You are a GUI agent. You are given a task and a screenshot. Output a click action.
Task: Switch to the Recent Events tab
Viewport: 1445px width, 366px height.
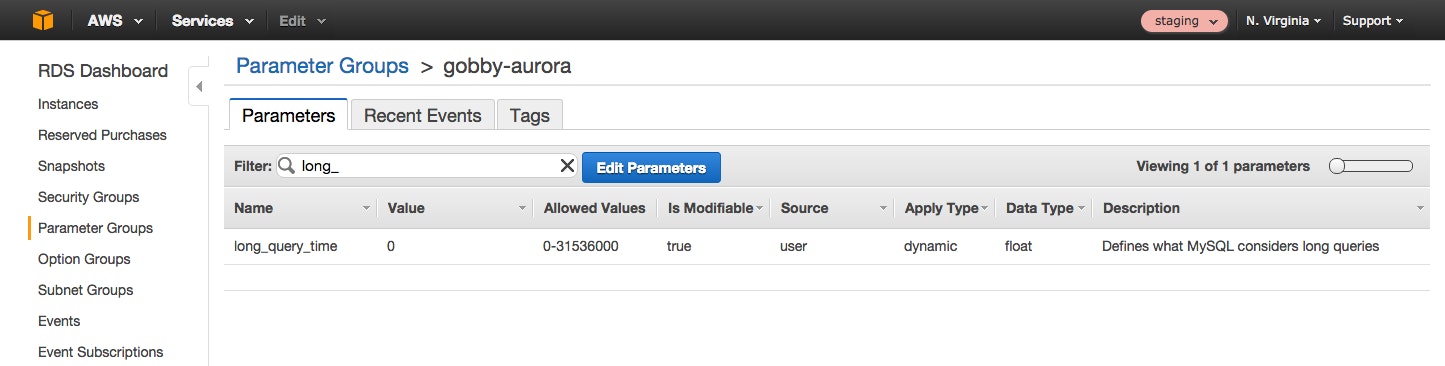click(422, 115)
